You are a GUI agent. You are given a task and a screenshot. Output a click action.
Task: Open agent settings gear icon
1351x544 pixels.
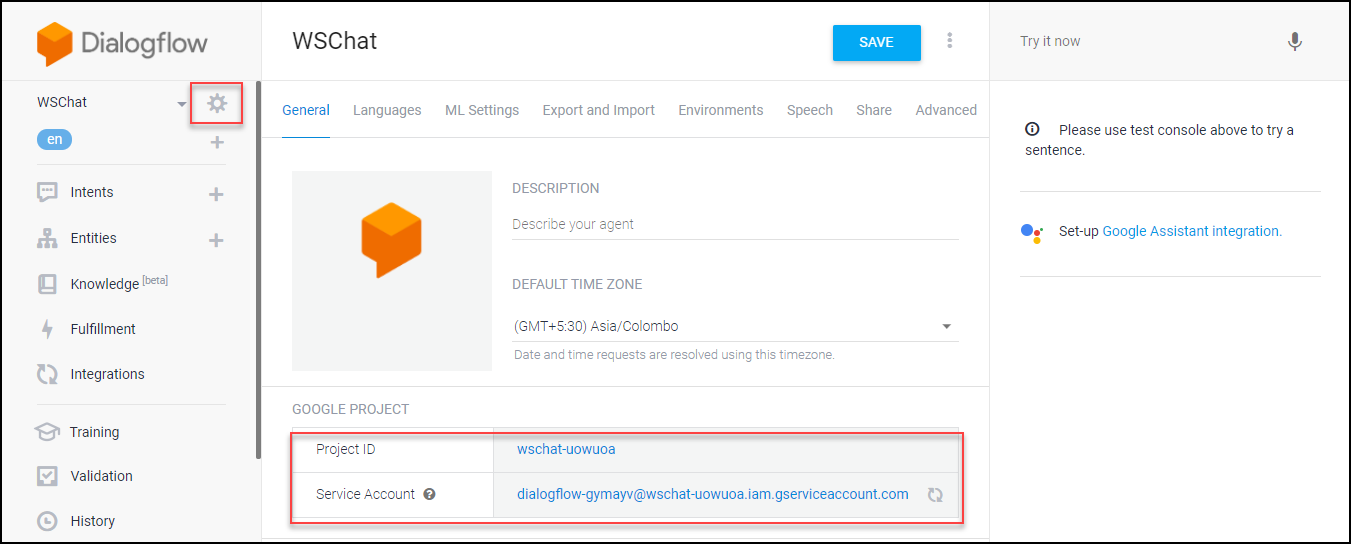[x=217, y=103]
